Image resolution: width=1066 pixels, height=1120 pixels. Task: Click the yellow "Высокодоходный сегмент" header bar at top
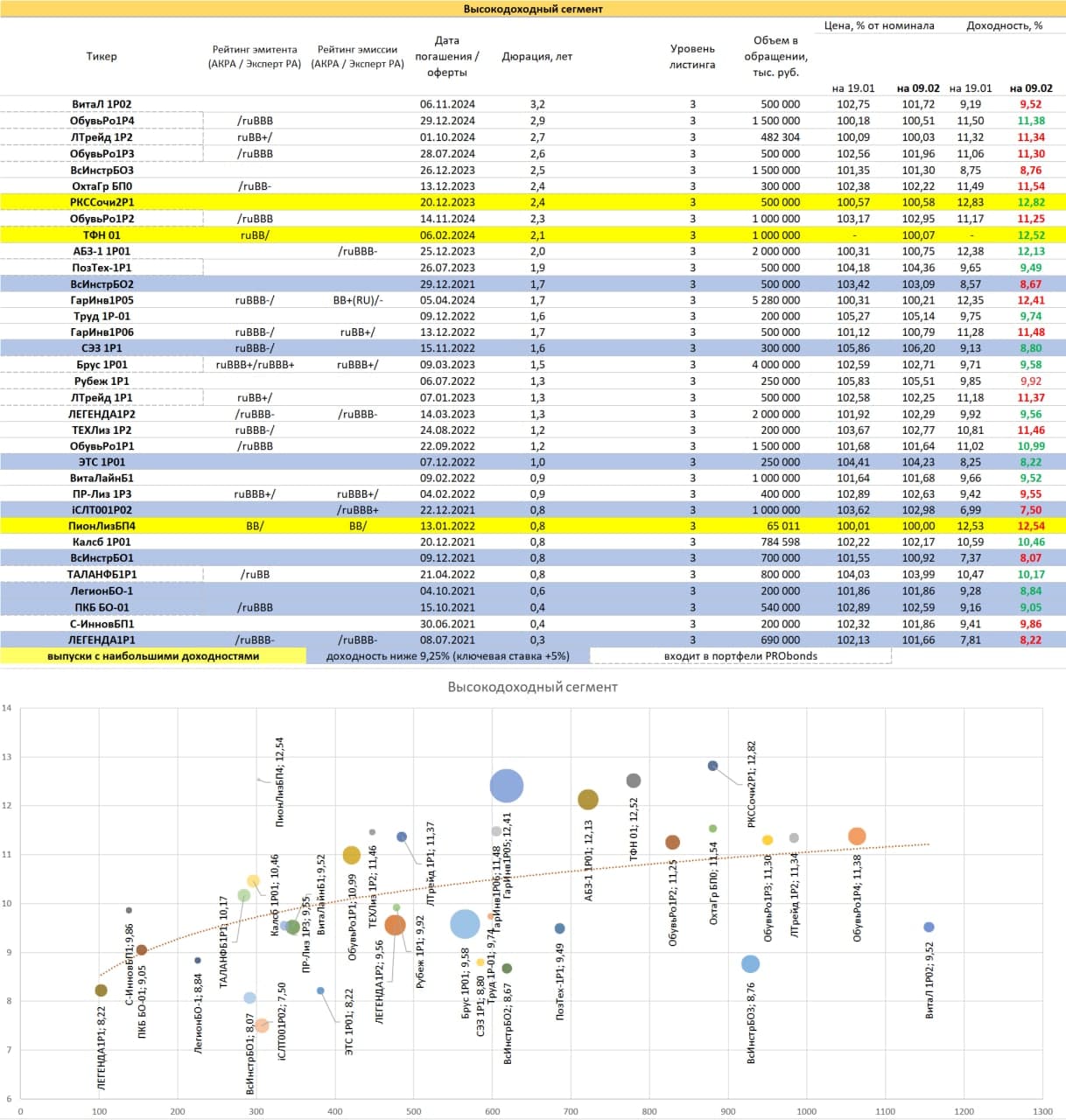533,9
